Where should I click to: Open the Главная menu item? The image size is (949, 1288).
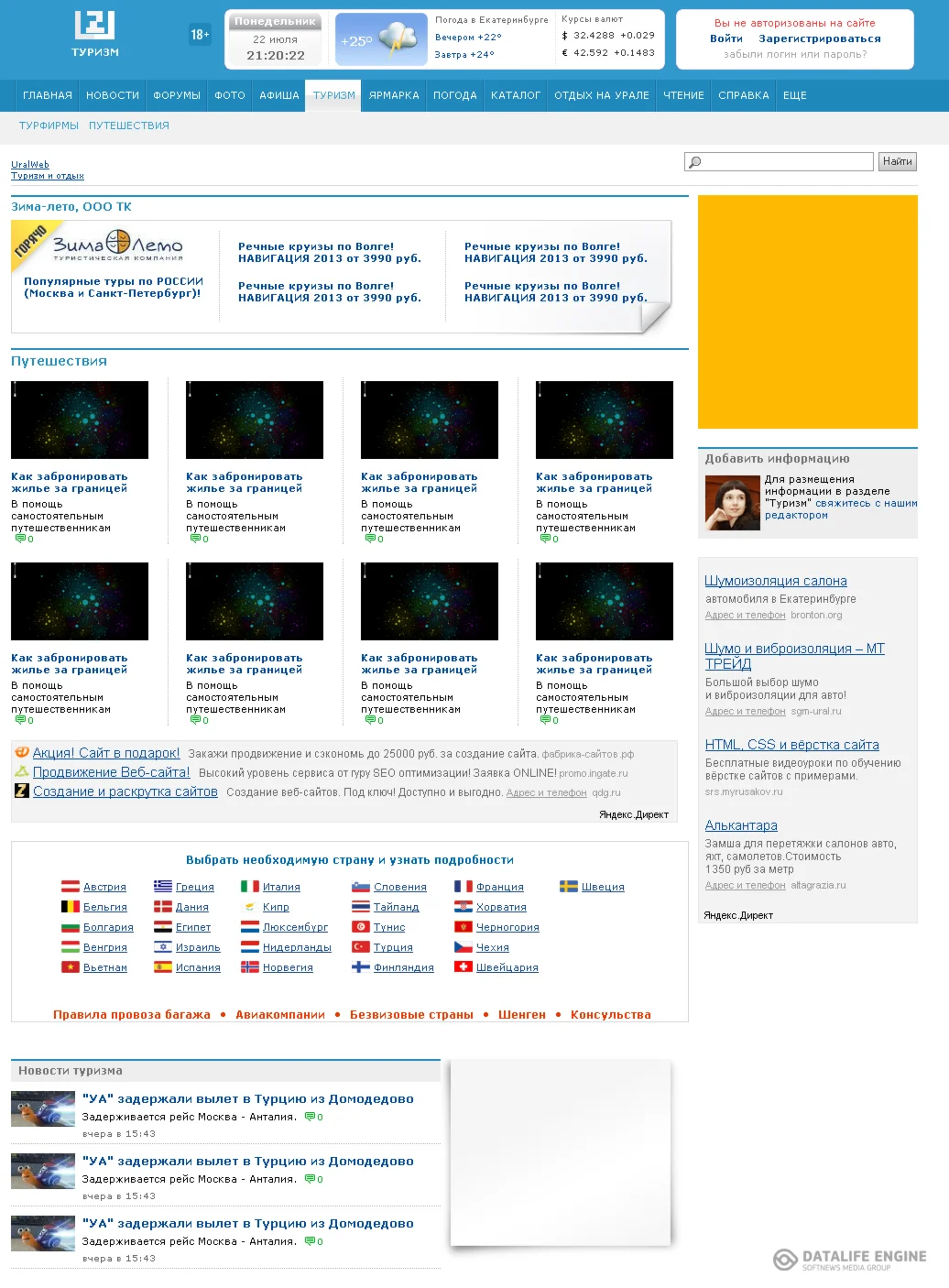(48, 95)
